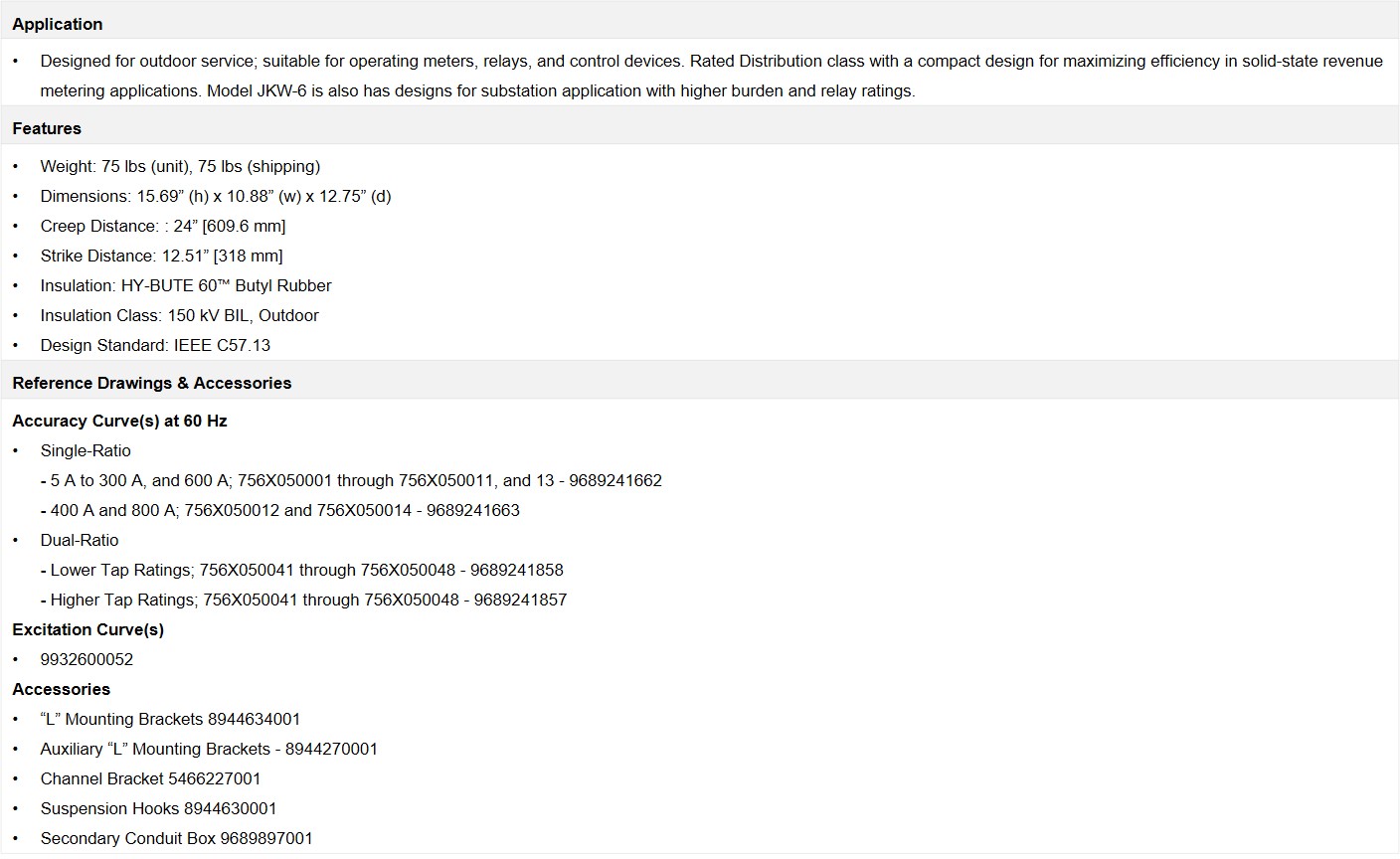The width and height of the screenshot is (1400, 859).
Task: Click the Application section header
Action: click(x=58, y=24)
